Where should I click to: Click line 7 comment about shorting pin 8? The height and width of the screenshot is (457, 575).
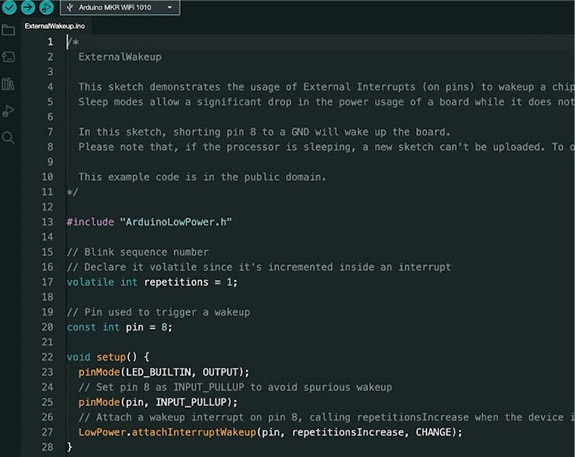coord(264,132)
